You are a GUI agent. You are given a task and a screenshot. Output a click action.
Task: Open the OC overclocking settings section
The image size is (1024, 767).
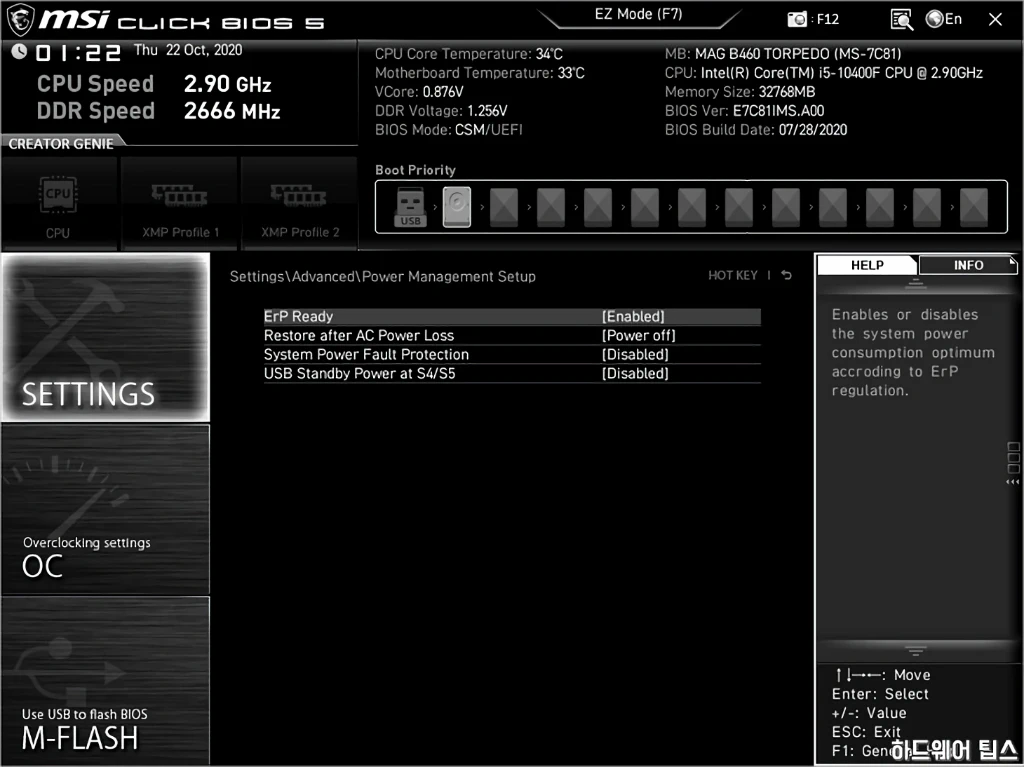(x=105, y=510)
